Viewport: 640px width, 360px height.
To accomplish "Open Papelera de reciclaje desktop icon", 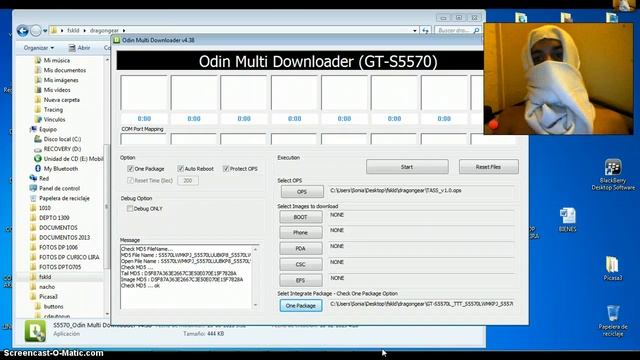I will click(613, 320).
